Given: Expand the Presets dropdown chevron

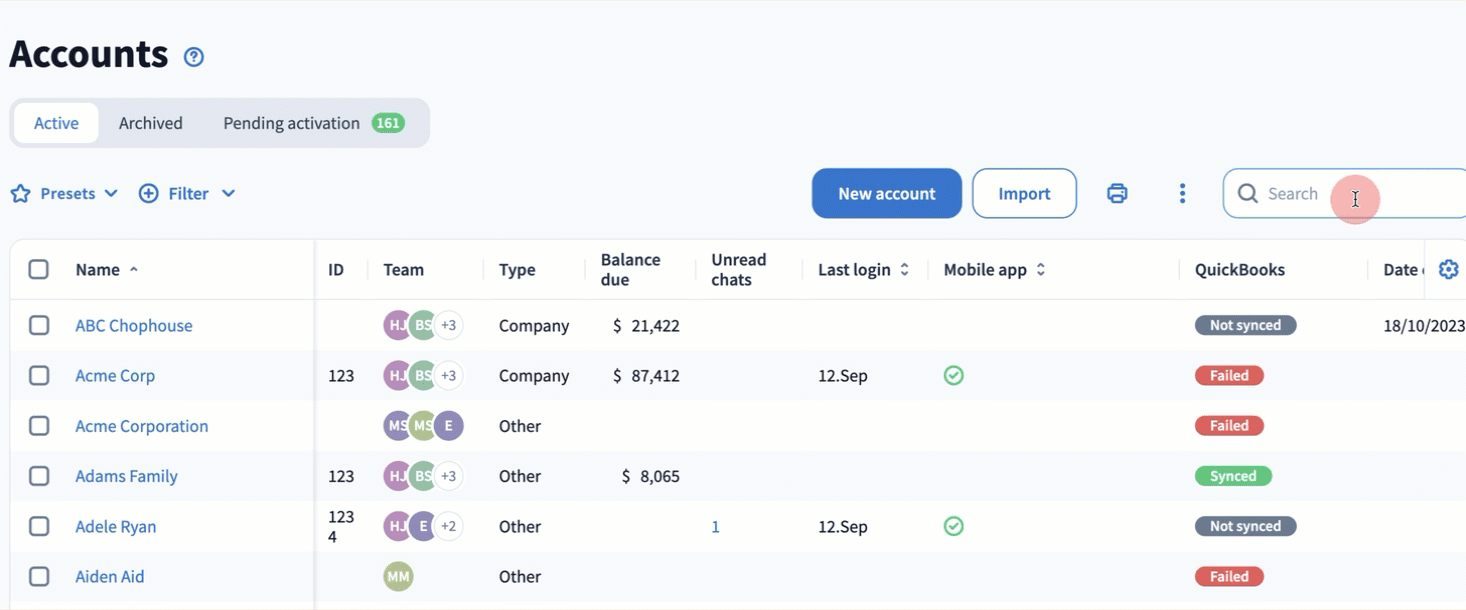Looking at the screenshot, I should tap(111, 194).
